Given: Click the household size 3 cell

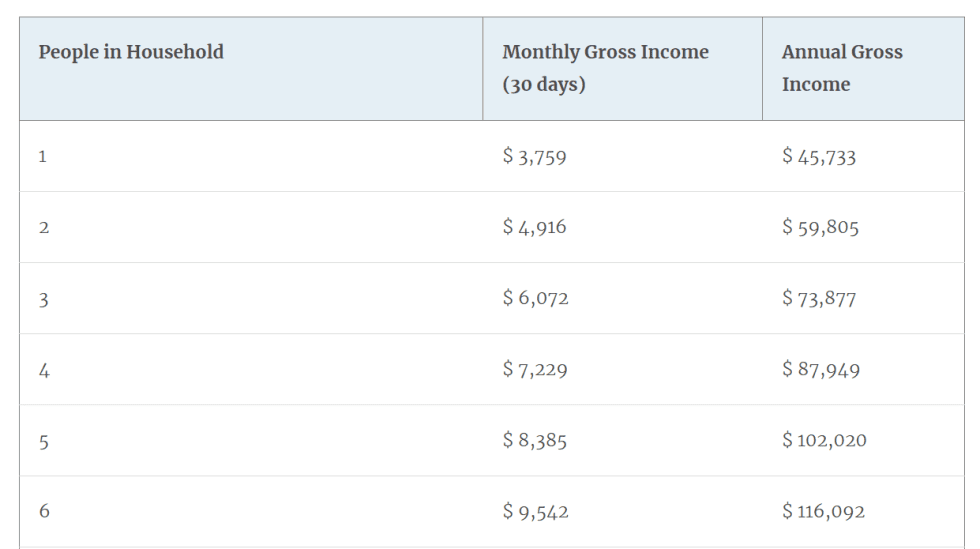Looking at the screenshot, I should (43, 299).
